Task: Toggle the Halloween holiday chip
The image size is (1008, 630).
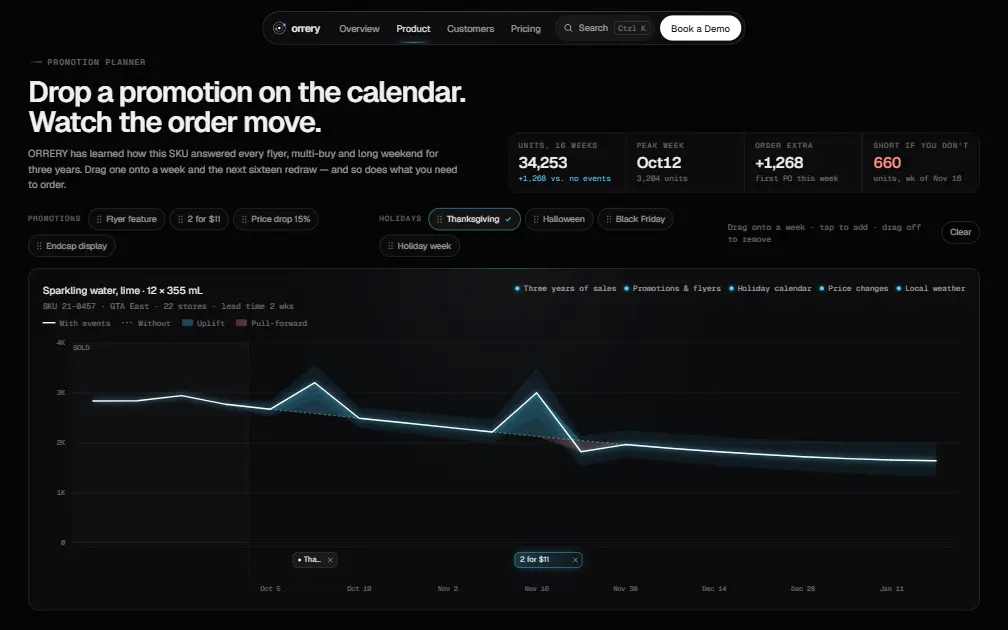Action: [559, 219]
